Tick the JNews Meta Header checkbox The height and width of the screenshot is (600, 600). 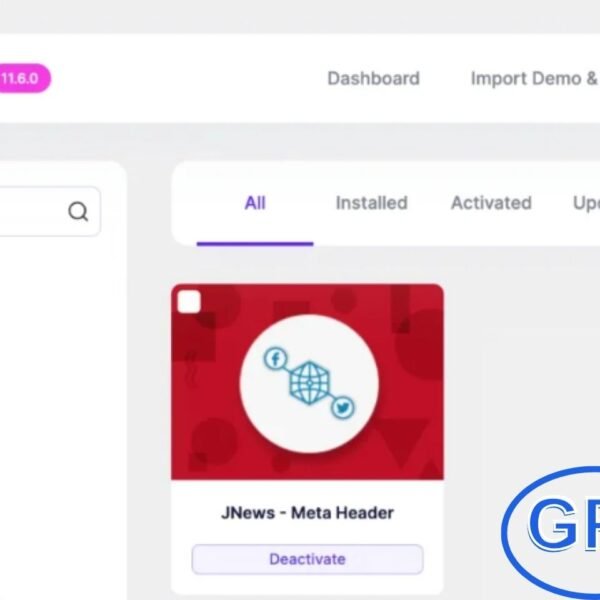coord(189,302)
